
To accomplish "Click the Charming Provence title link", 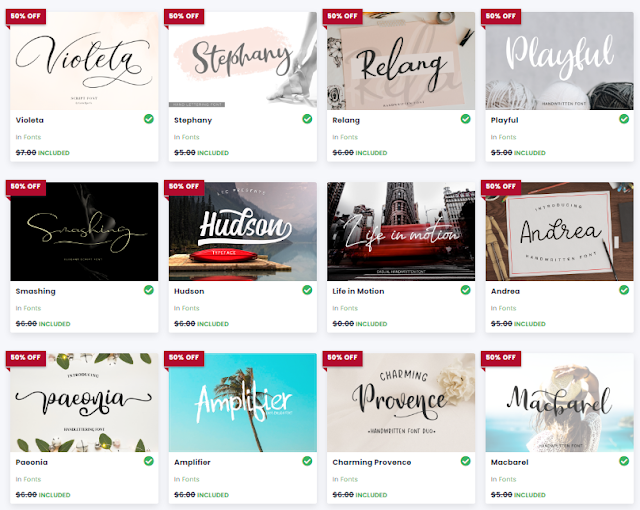I will click(372, 462).
